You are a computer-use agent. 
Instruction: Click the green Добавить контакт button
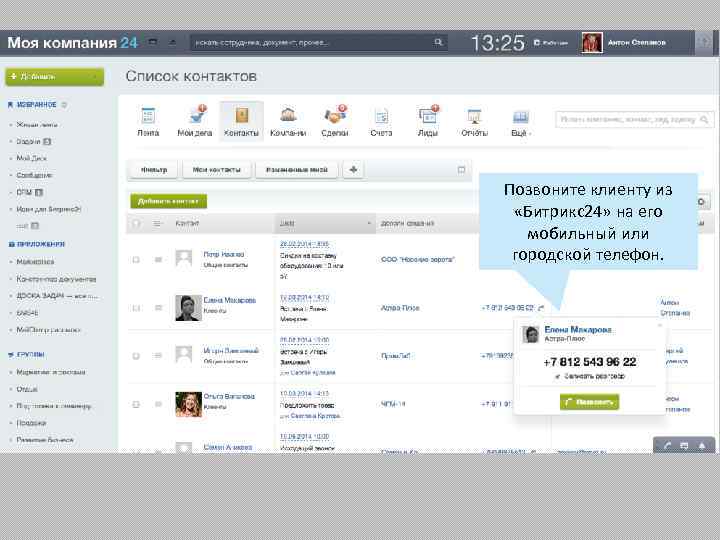point(169,201)
